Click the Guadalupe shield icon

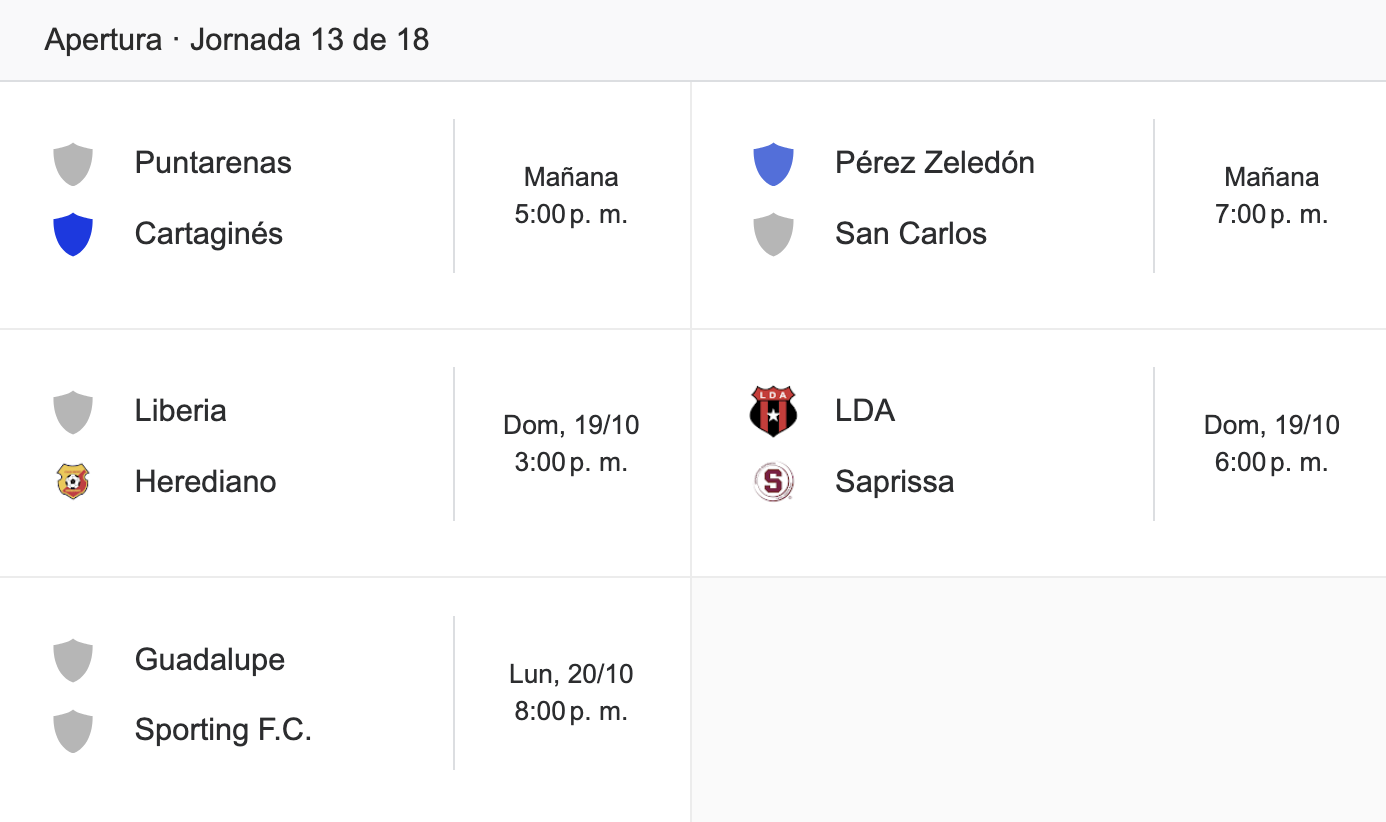click(x=73, y=661)
